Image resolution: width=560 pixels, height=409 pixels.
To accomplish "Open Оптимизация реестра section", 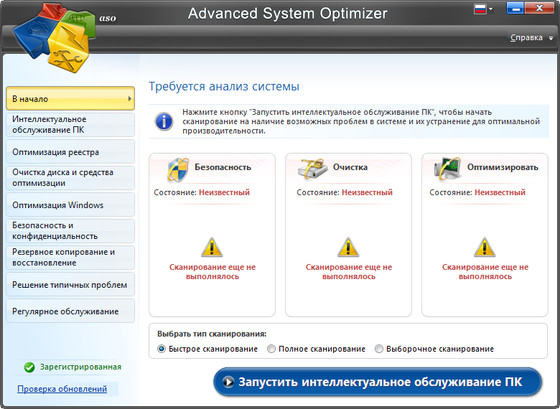I will click(x=70, y=152).
